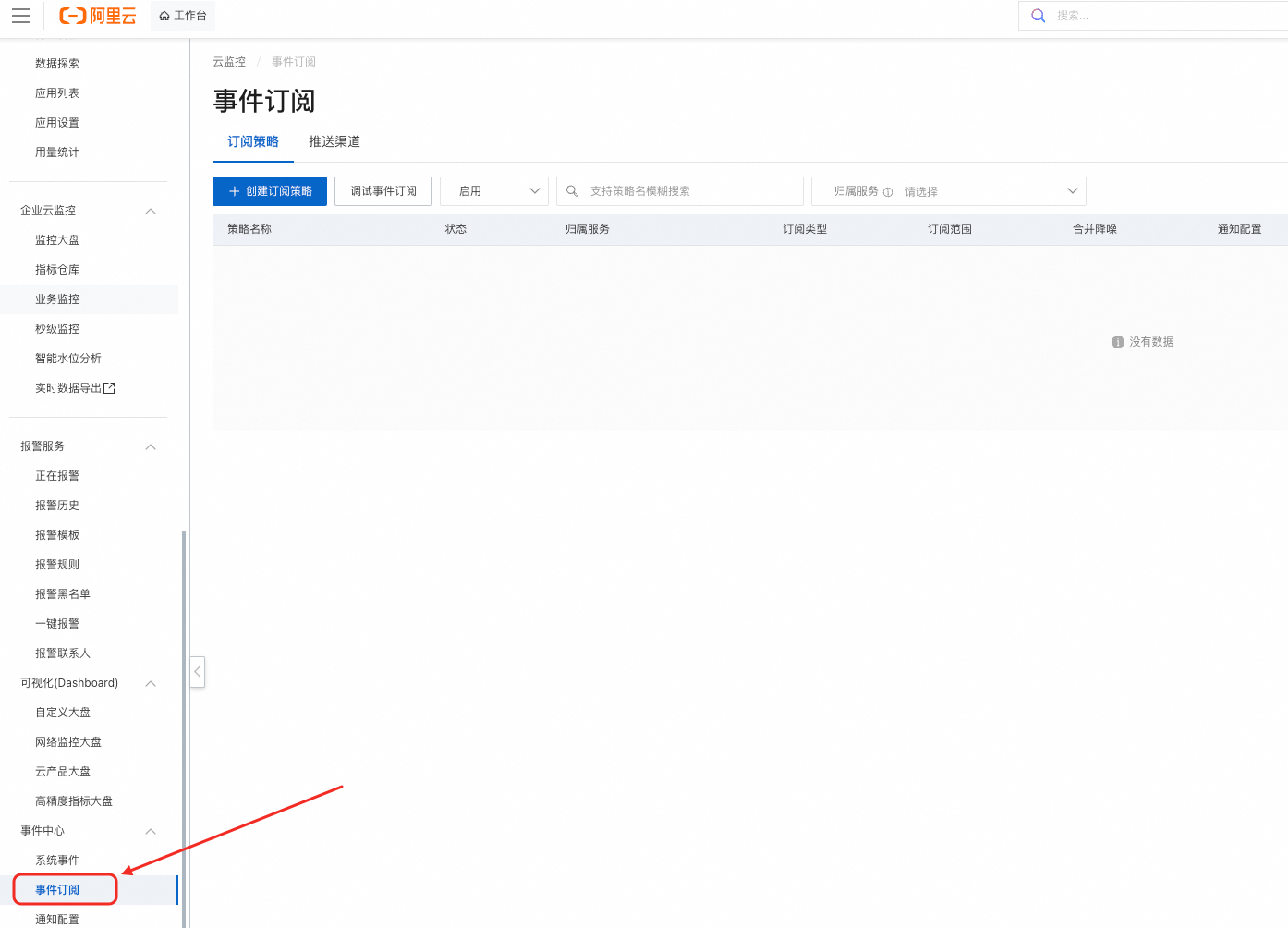The height and width of the screenshot is (928, 1288).
Task: Open 数据探索 in sidebar
Action: point(57,64)
